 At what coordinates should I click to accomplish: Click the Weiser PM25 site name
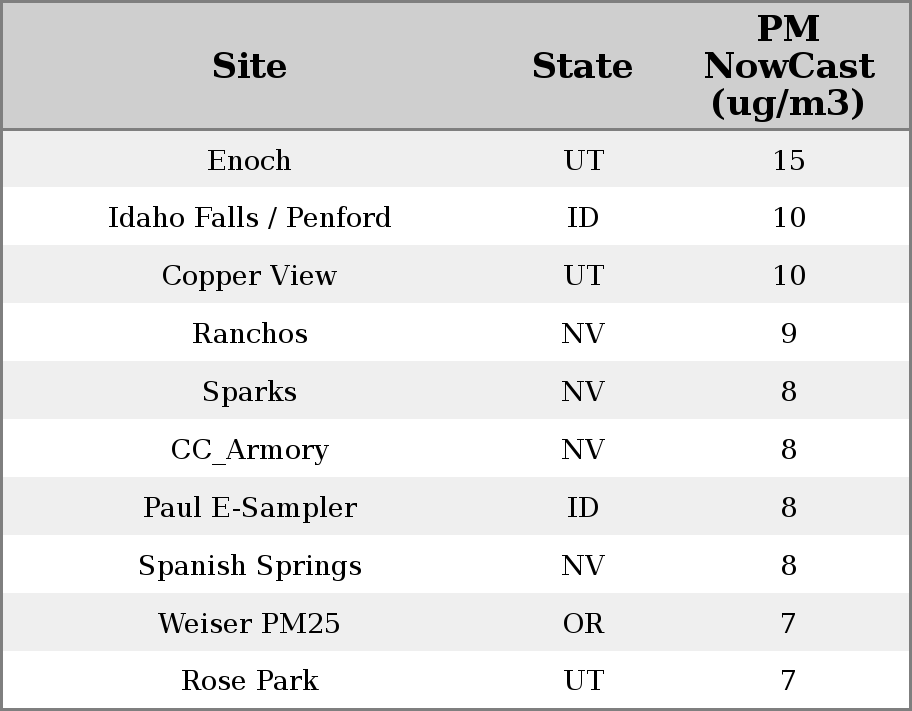[249, 624]
